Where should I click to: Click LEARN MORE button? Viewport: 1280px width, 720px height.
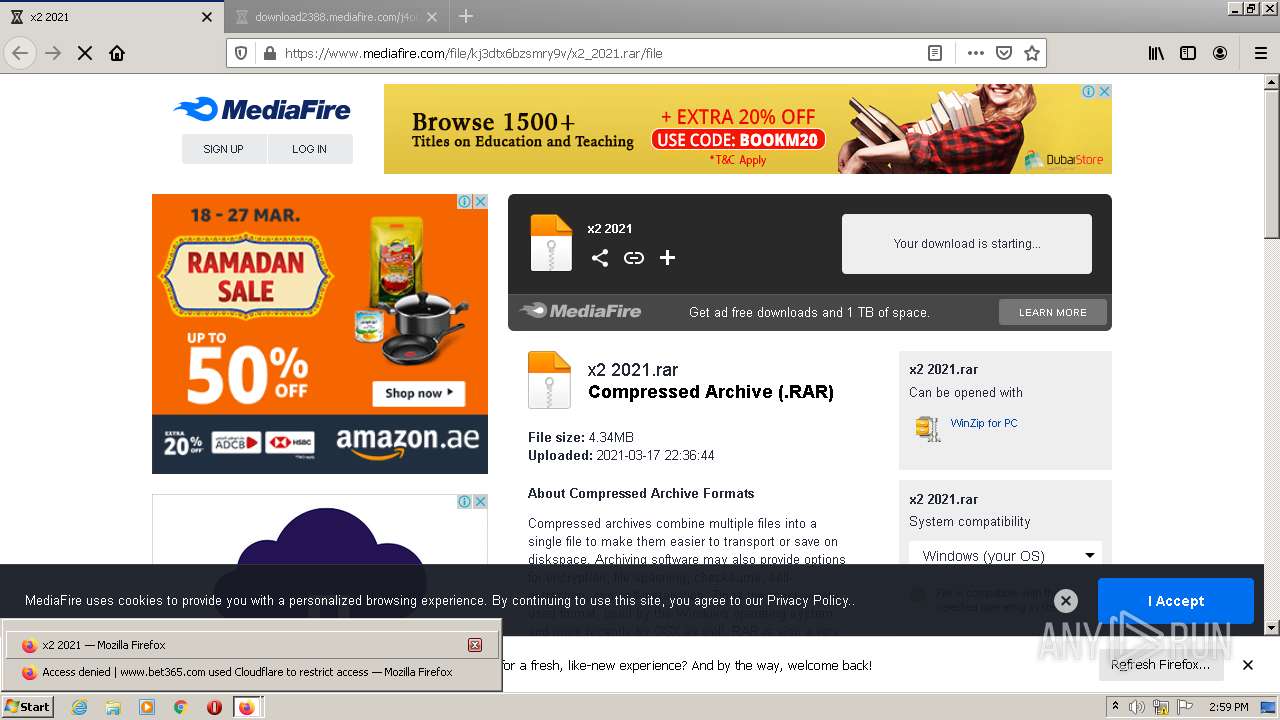point(1053,312)
